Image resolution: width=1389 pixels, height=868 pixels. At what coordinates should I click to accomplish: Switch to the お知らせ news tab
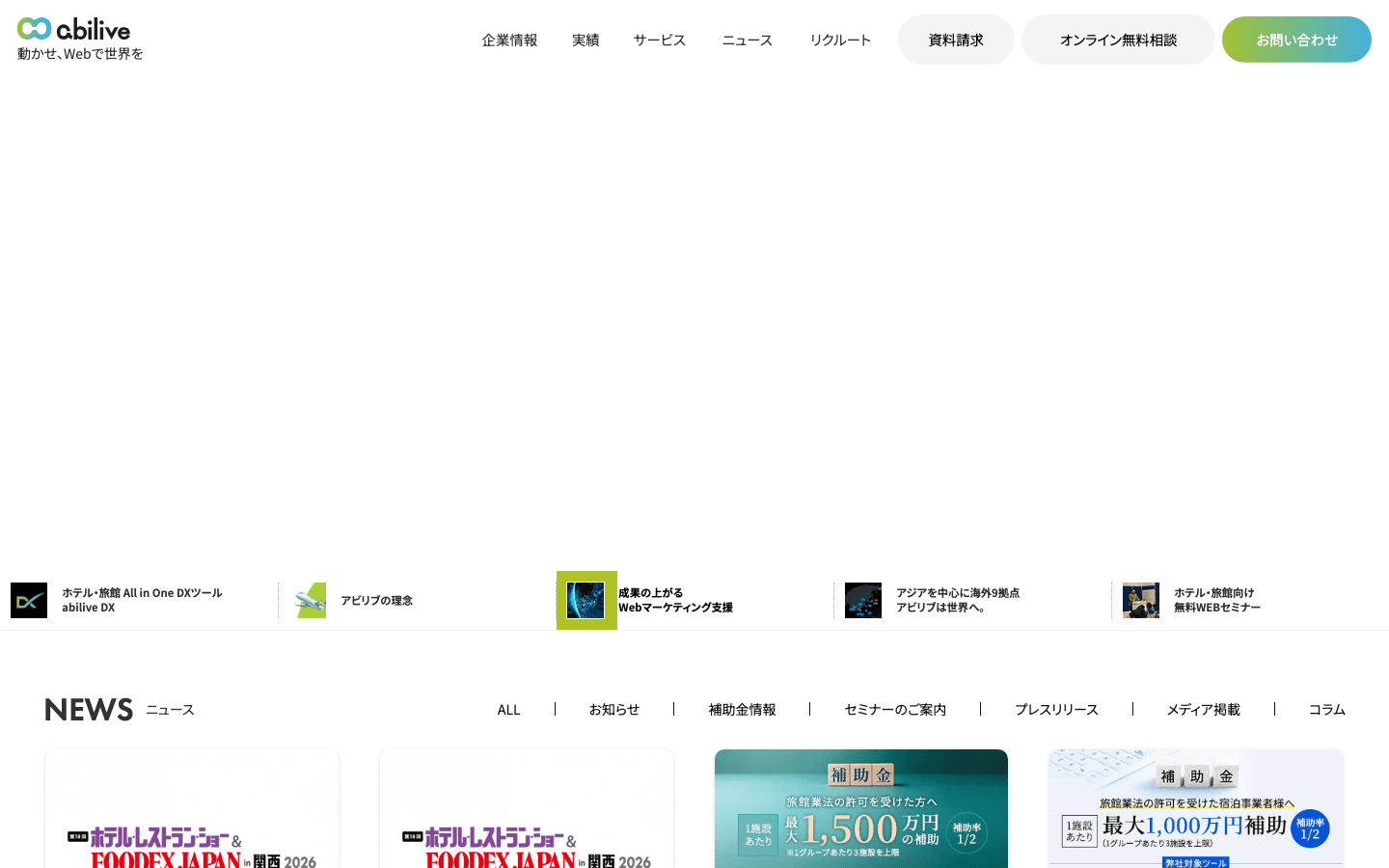click(x=614, y=709)
